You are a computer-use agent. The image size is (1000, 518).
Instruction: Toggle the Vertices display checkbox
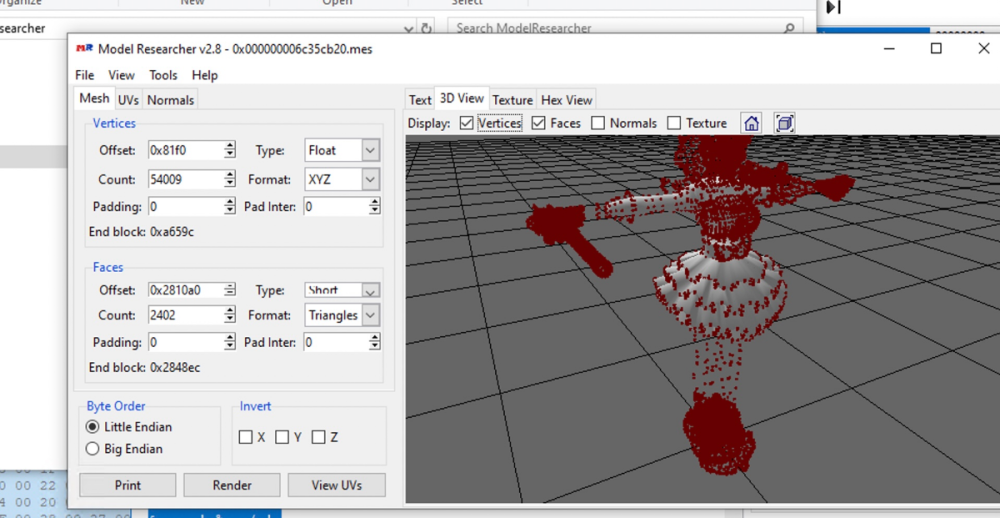(x=466, y=123)
